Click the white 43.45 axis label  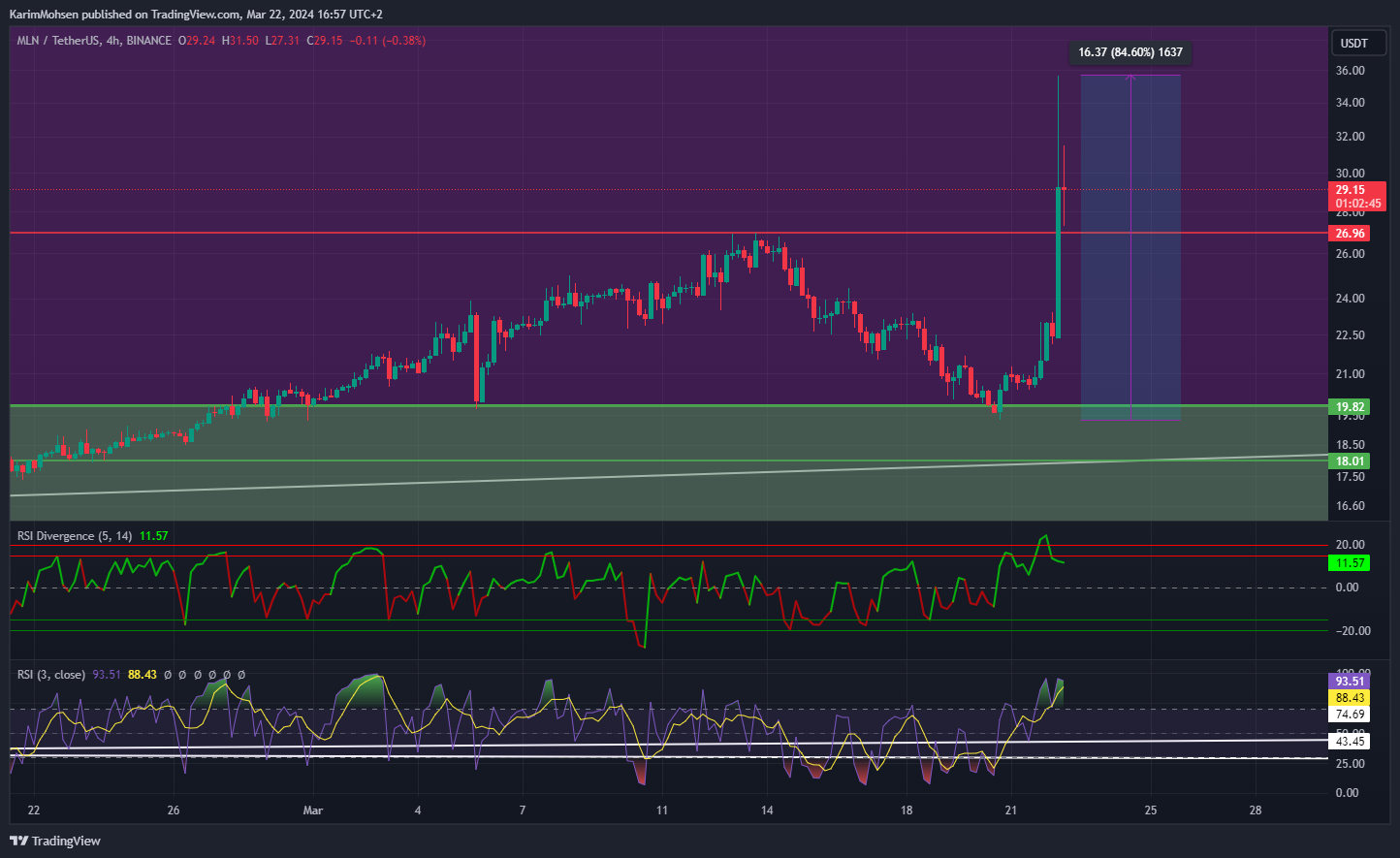coord(1350,742)
